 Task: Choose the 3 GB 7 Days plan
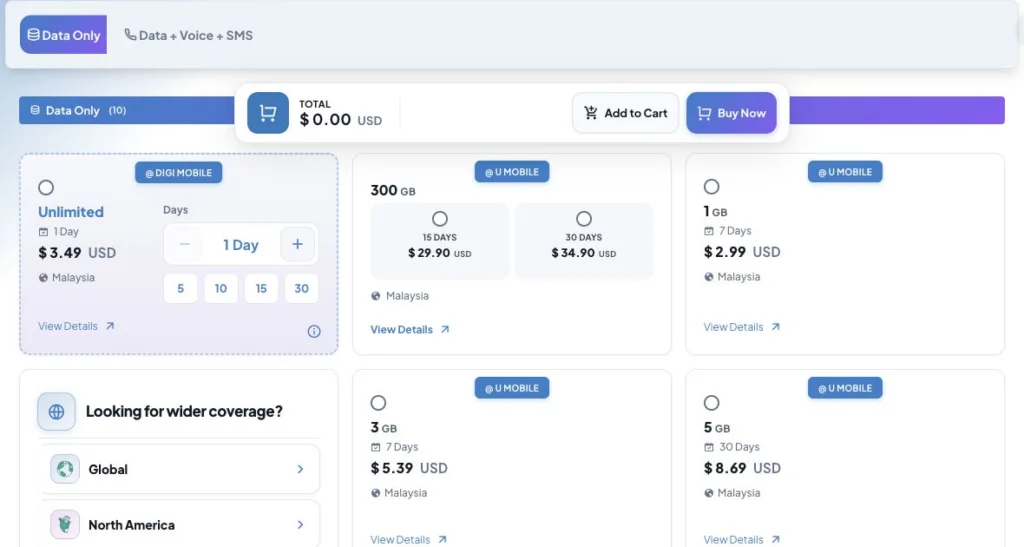[x=378, y=403]
